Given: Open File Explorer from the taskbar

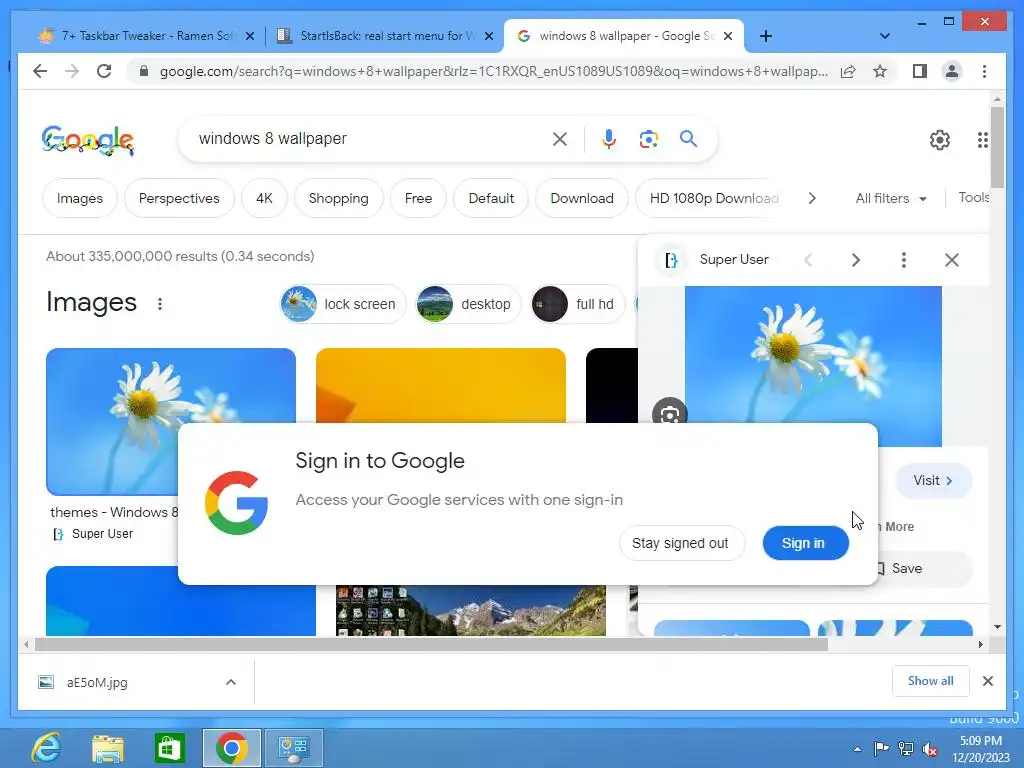Looking at the screenshot, I should pos(108,748).
